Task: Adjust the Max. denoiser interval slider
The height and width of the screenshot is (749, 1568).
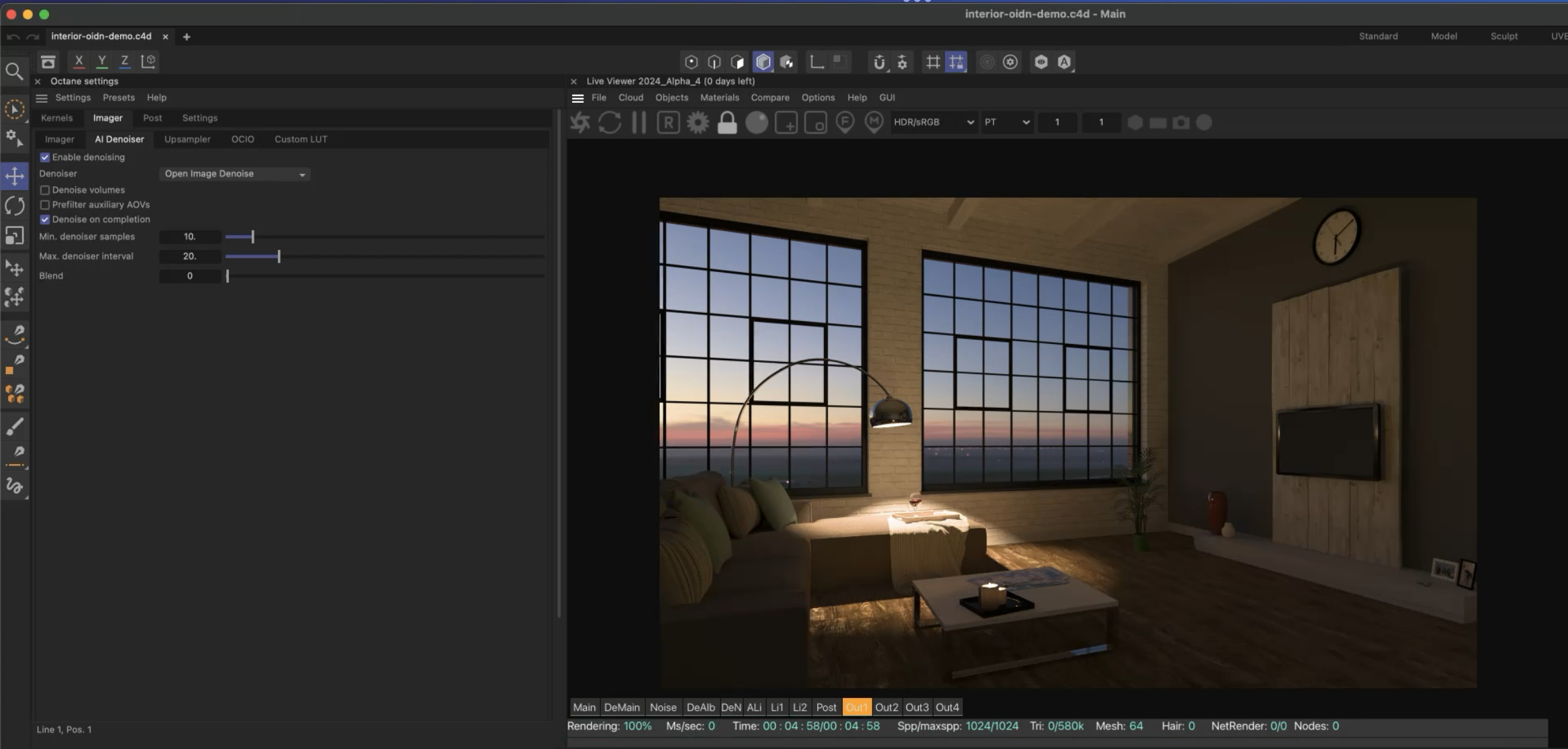Action: (x=279, y=257)
